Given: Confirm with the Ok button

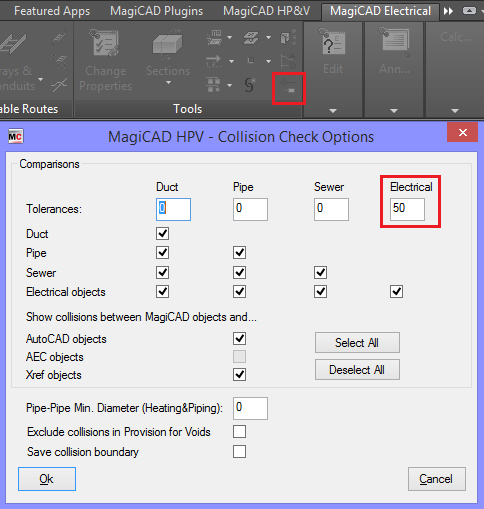Looking at the screenshot, I should tap(47, 479).
